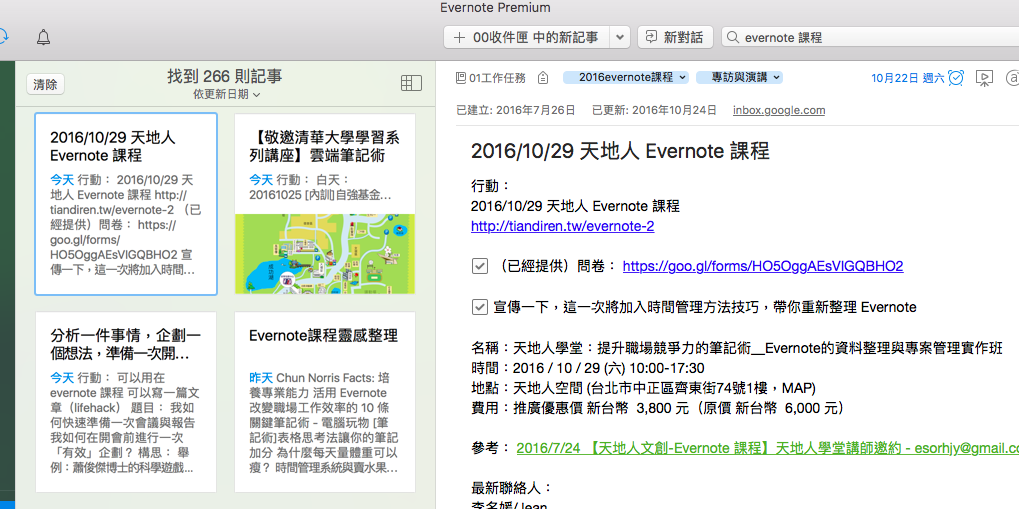Image resolution: width=1019 pixels, height=509 pixels.
Task: Click the sync arrows icon
Action: [x=3, y=36]
